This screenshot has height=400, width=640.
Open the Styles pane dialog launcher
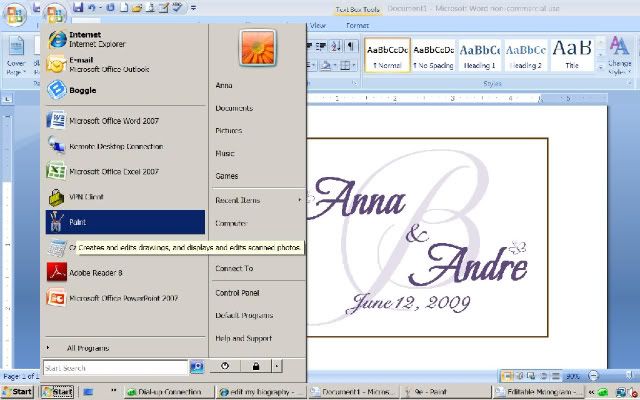(631, 83)
